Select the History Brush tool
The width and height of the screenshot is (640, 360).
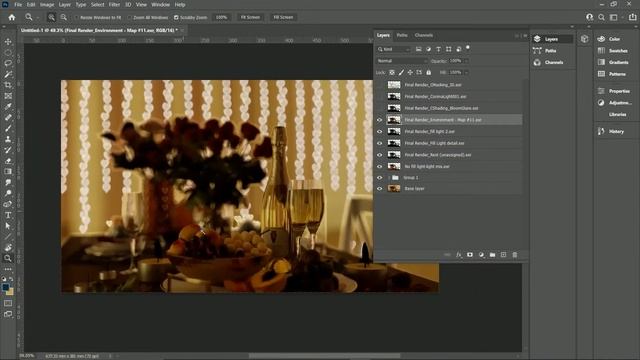8,150
